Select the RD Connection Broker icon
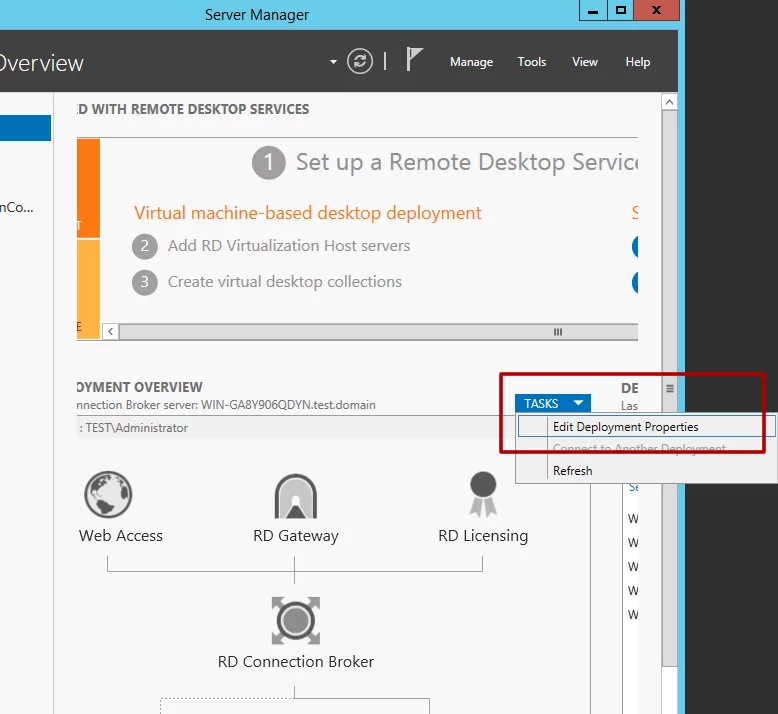778x714 pixels. pos(295,620)
